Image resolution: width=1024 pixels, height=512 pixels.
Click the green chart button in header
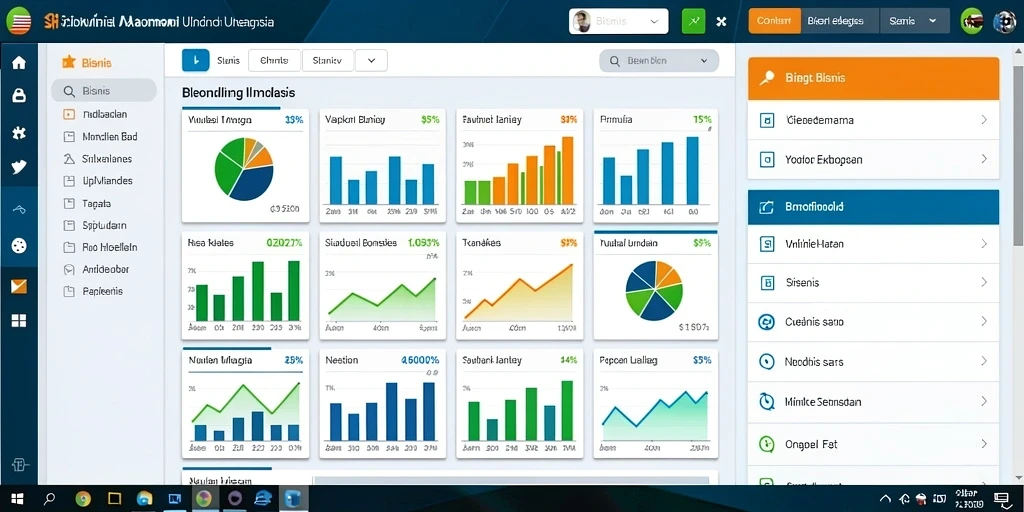[694, 22]
